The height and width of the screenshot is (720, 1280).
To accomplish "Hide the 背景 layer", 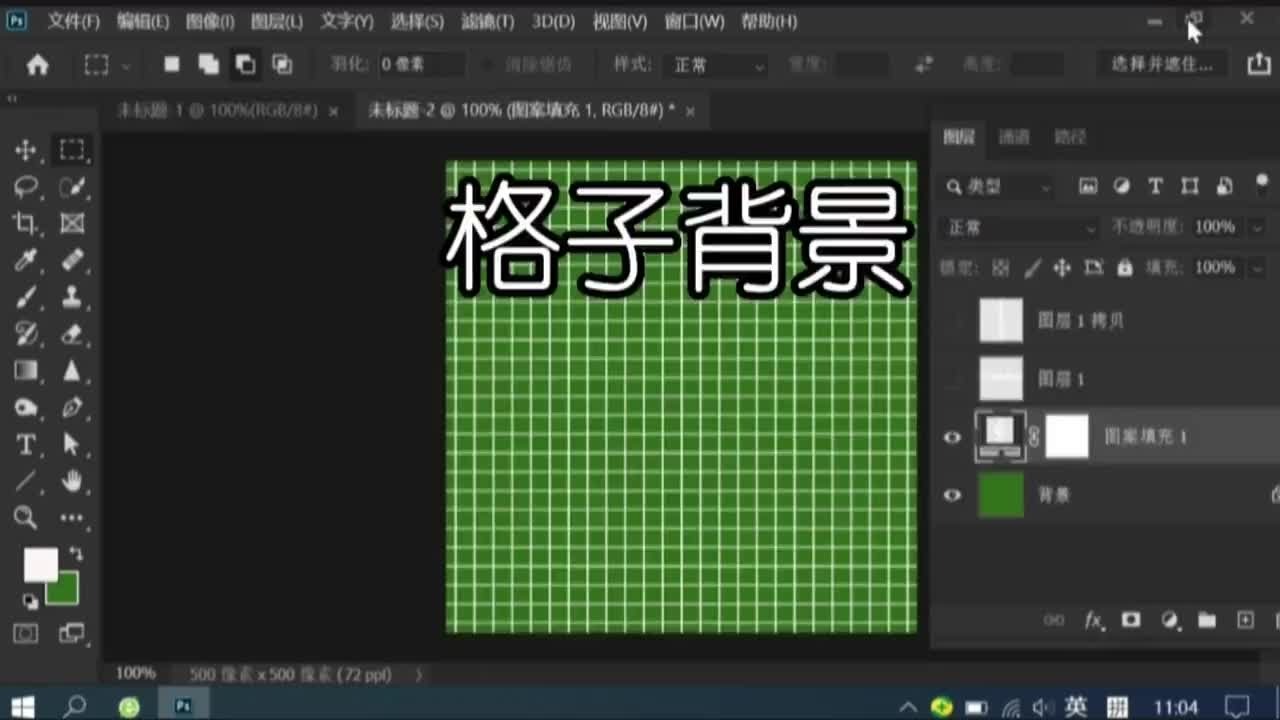I will point(952,495).
